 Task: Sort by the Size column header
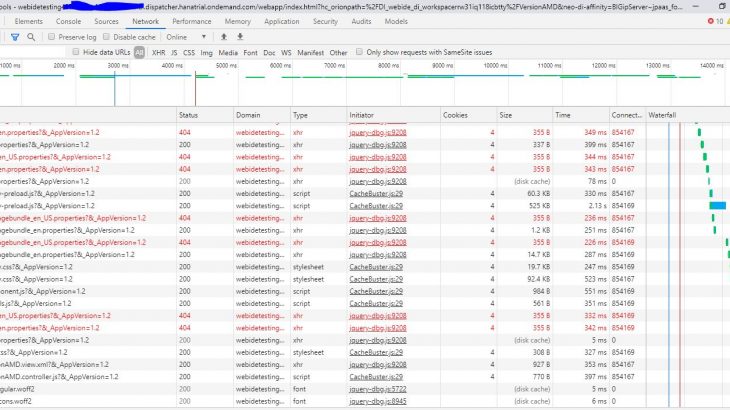[x=525, y=115]
